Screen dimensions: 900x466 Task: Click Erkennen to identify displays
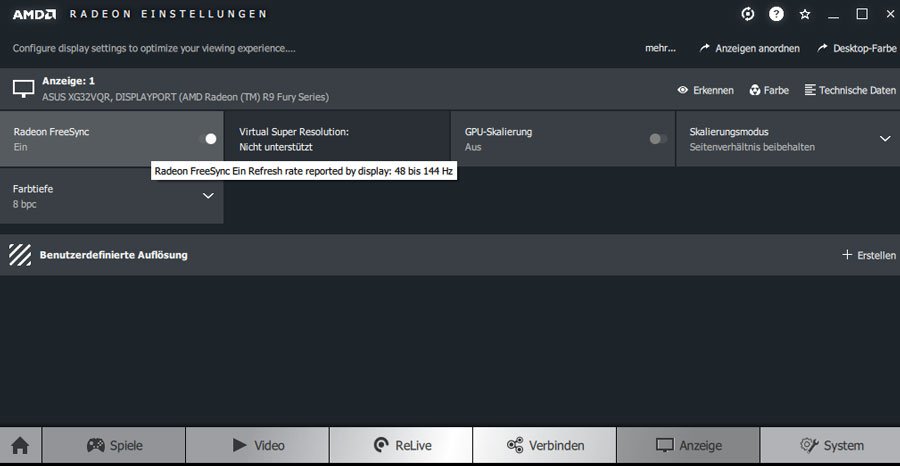[713, 90]
